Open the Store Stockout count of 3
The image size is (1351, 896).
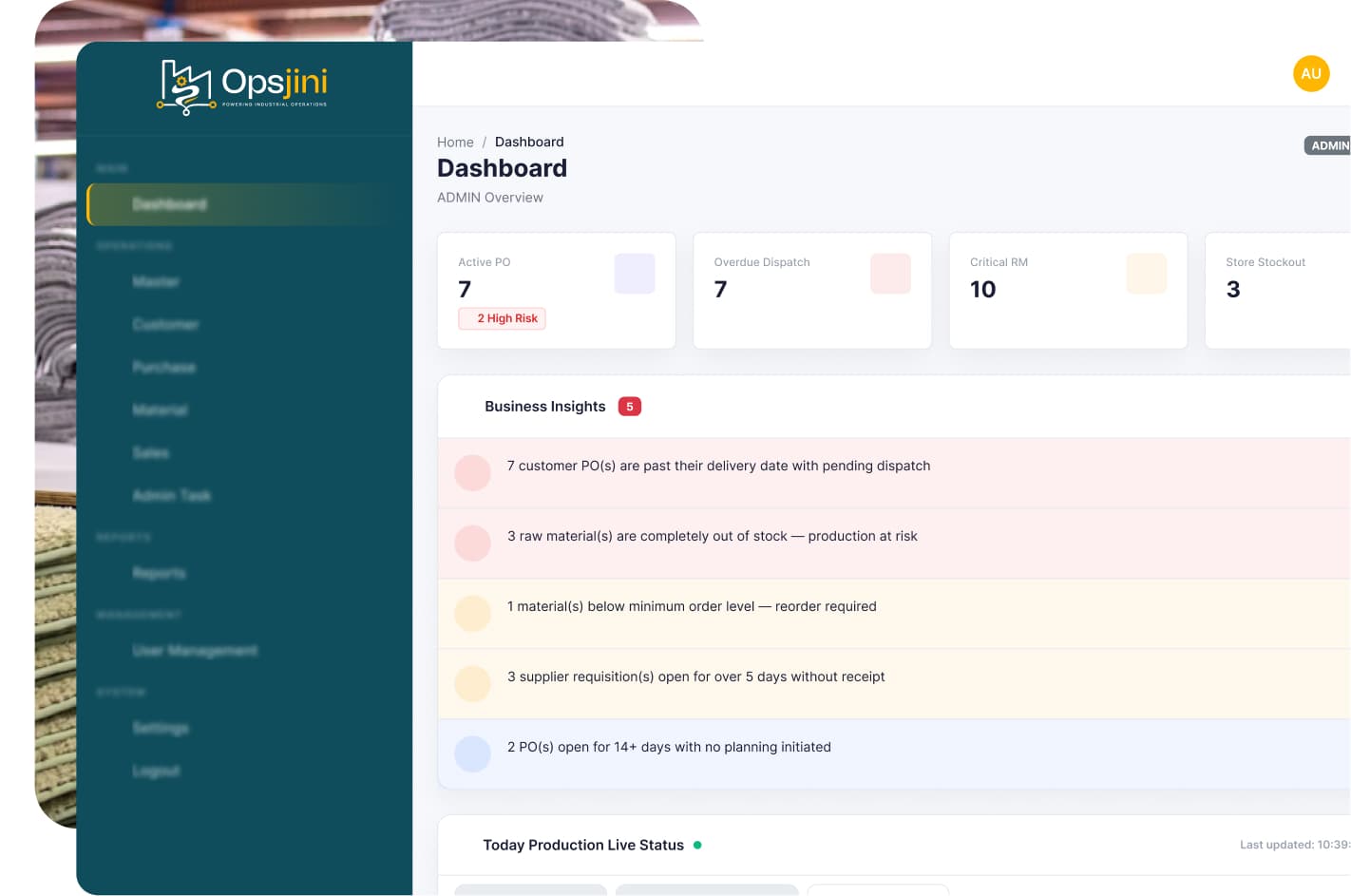1233,289
